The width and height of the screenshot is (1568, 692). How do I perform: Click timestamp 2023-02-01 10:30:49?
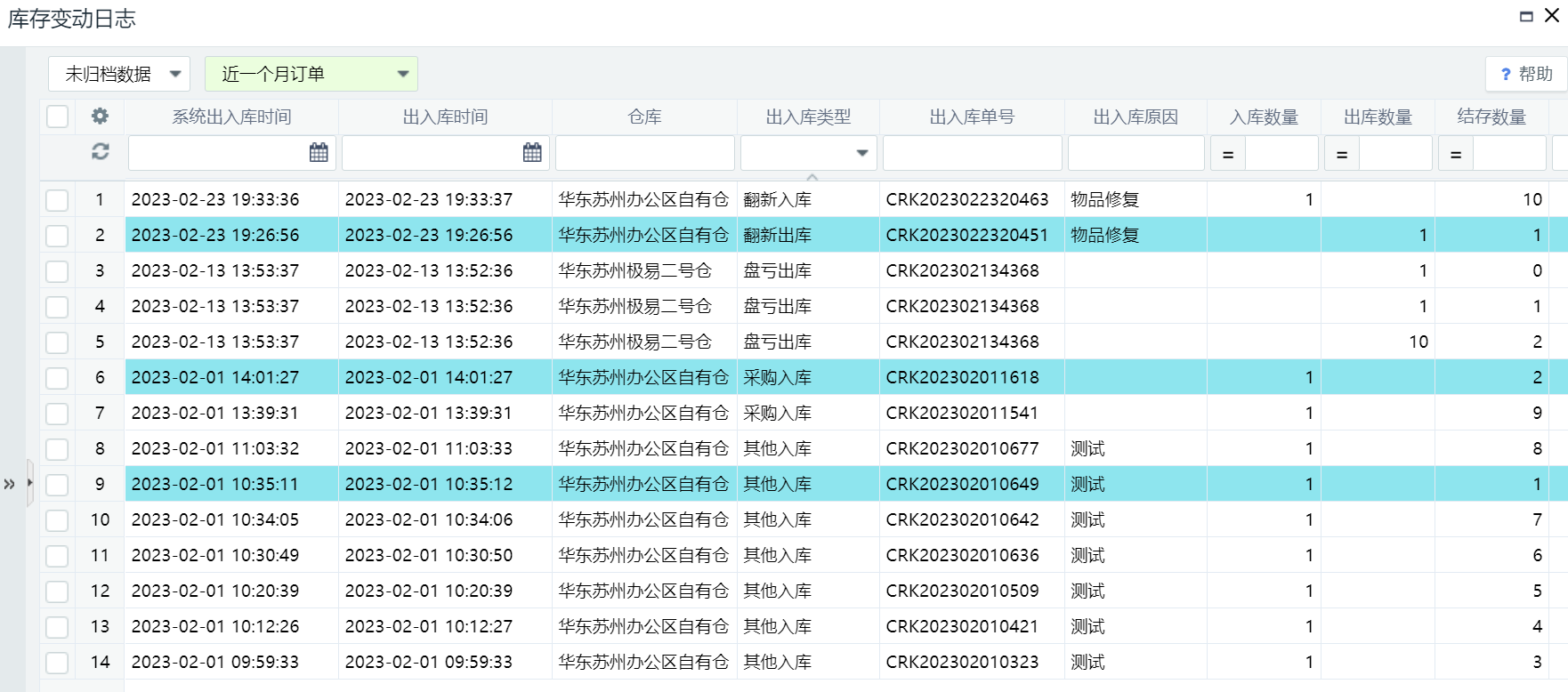click(215, 555)
